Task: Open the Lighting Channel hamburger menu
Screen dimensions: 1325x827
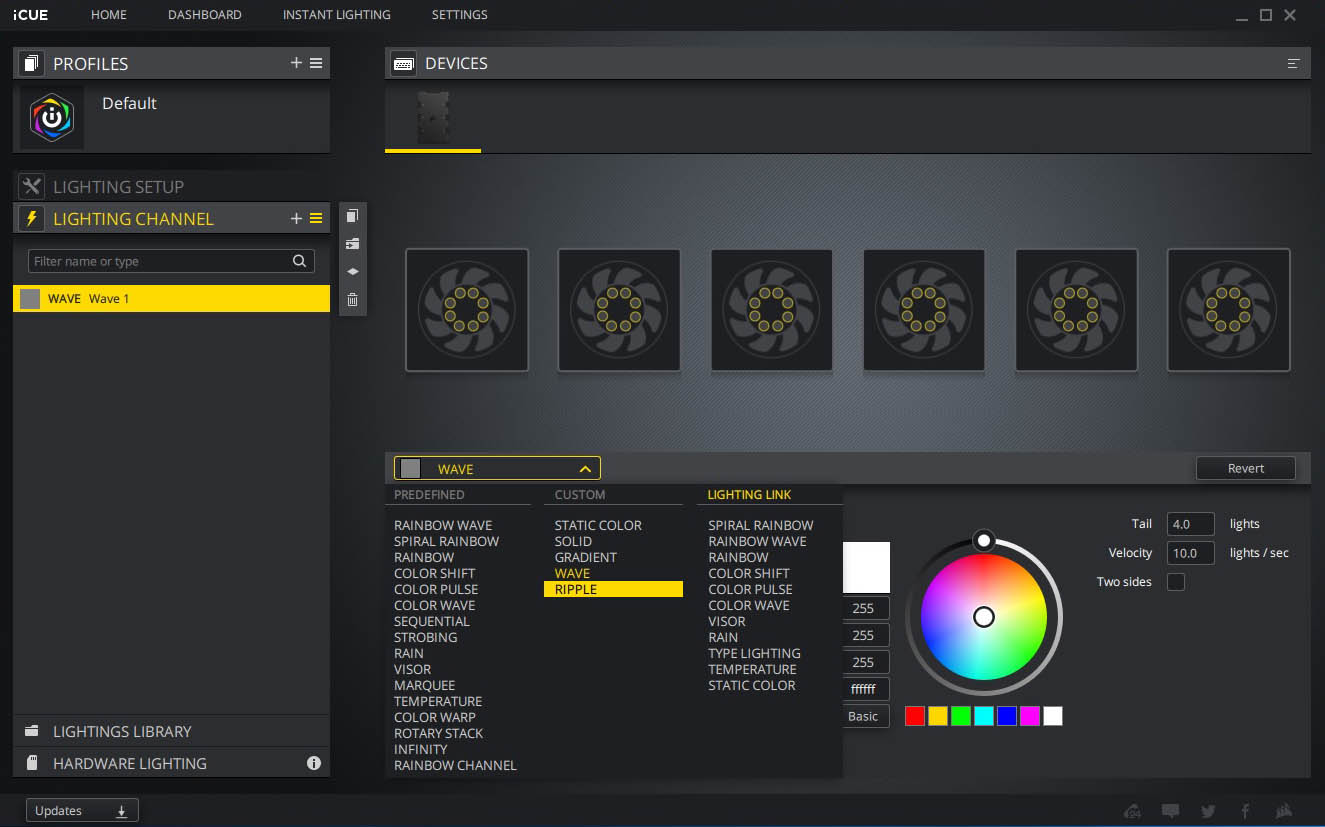Action: (316, 218)
